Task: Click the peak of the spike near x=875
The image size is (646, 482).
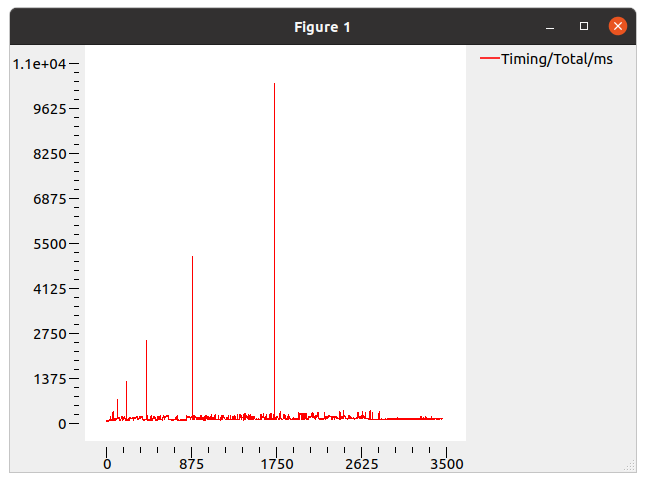Action: click(192, 258)
